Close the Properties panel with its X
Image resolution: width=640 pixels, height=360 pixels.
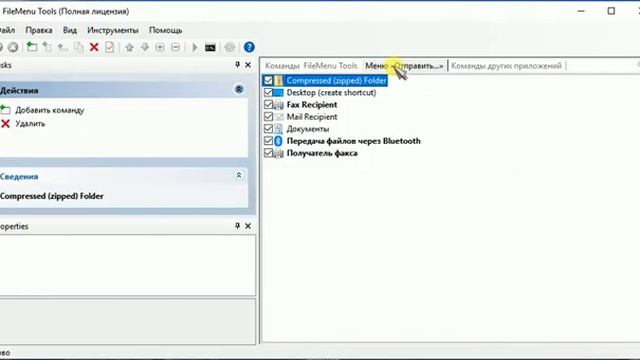[248, 226]
